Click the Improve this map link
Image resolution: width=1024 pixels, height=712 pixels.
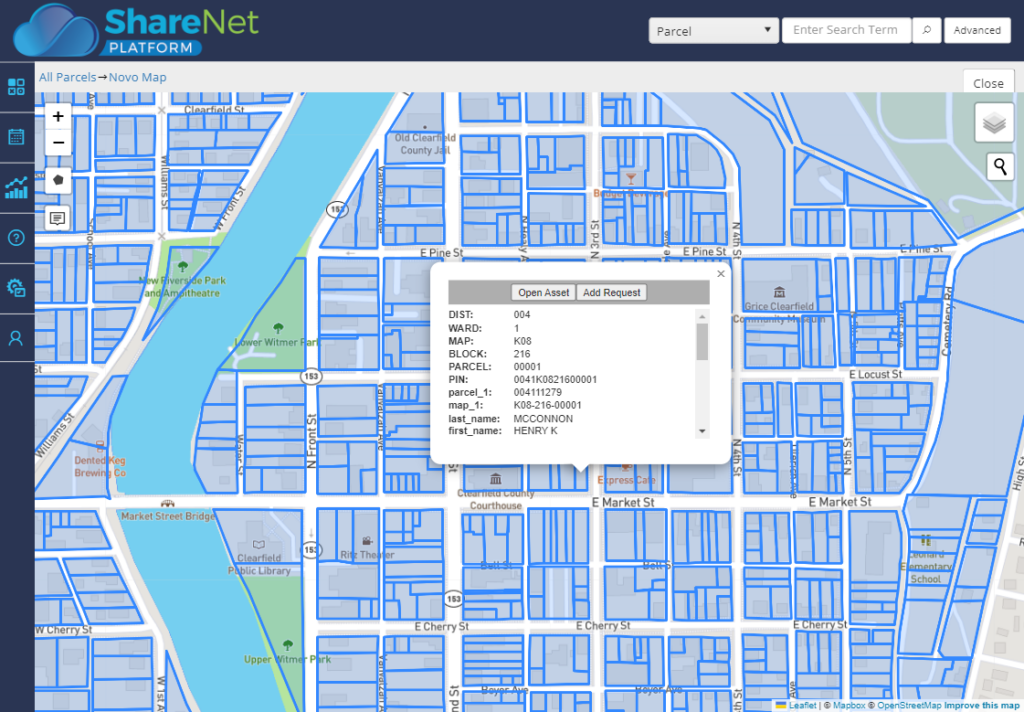(x=982, y=705)
